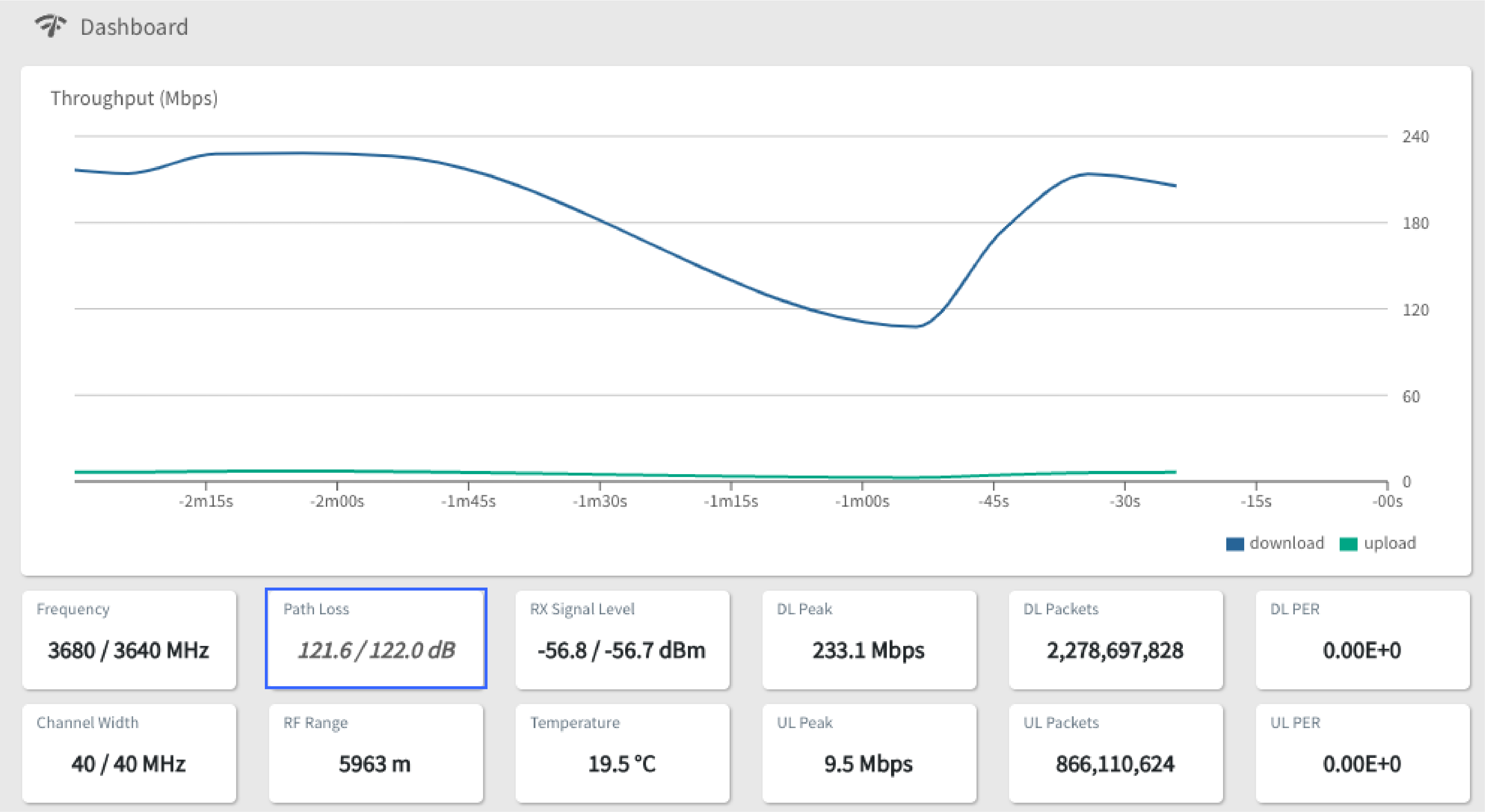The height and width of the screenshot is (812, 1485).
Task: Click the -2m15s tick on the chart axis
Action: pos(206,501)
